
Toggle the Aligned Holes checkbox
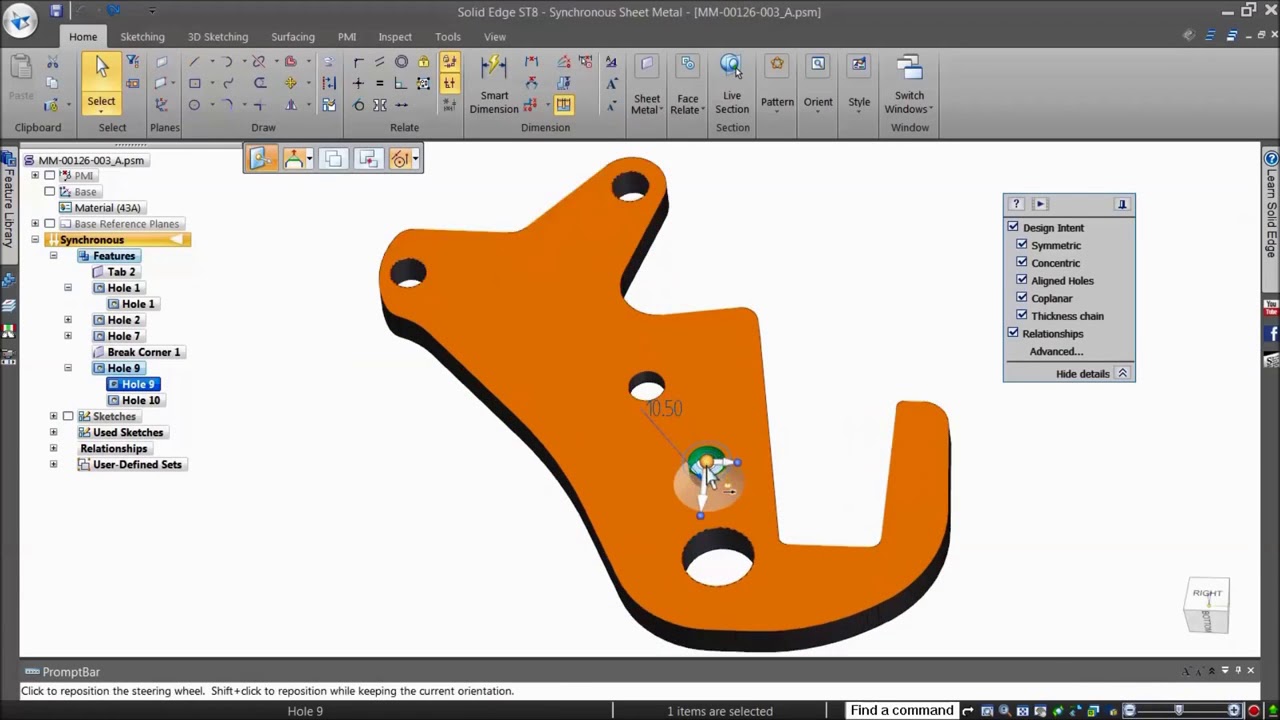click(x=1022, y=280)
